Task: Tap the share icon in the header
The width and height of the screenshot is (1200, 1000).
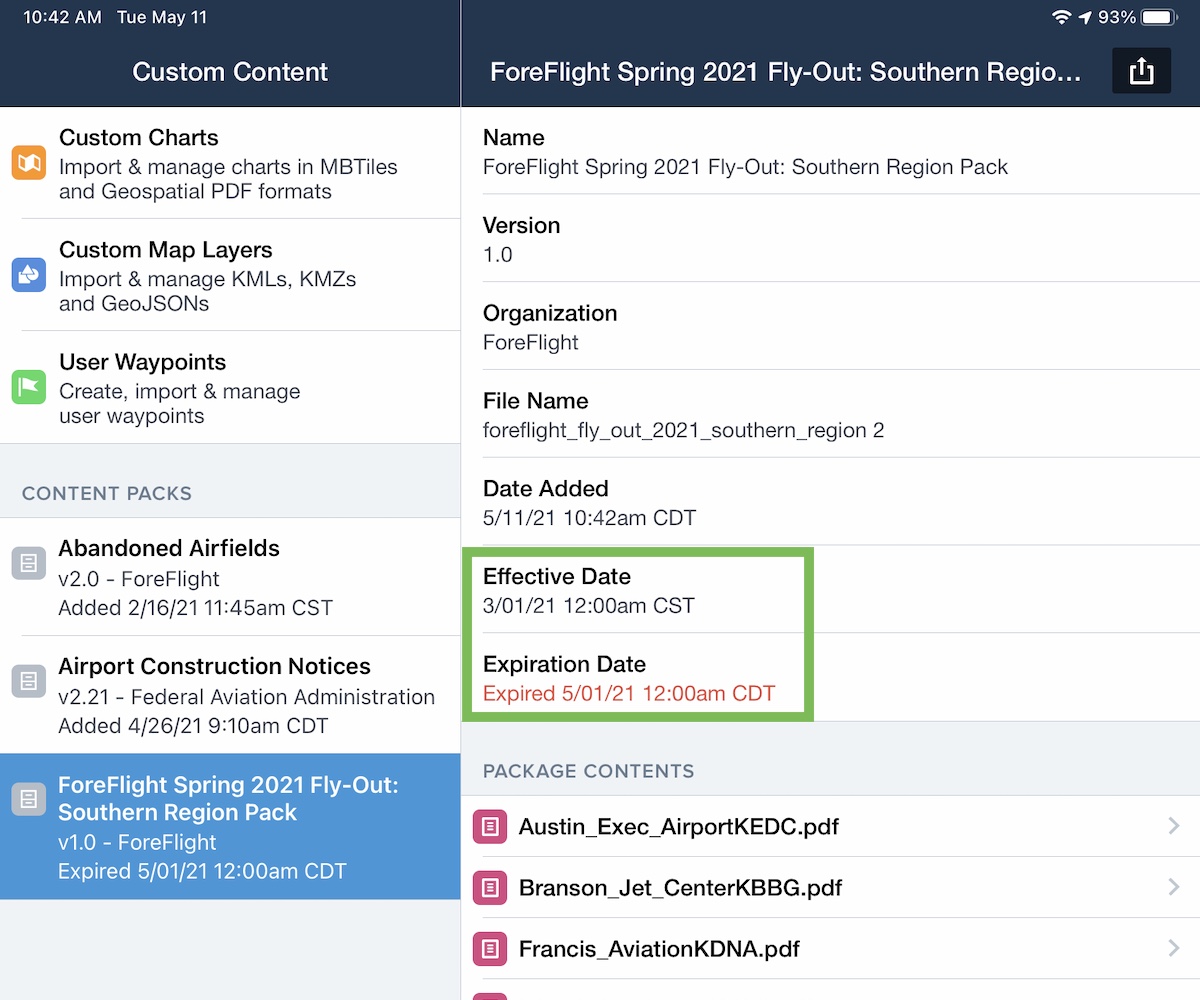Action: click(1141, 71)
